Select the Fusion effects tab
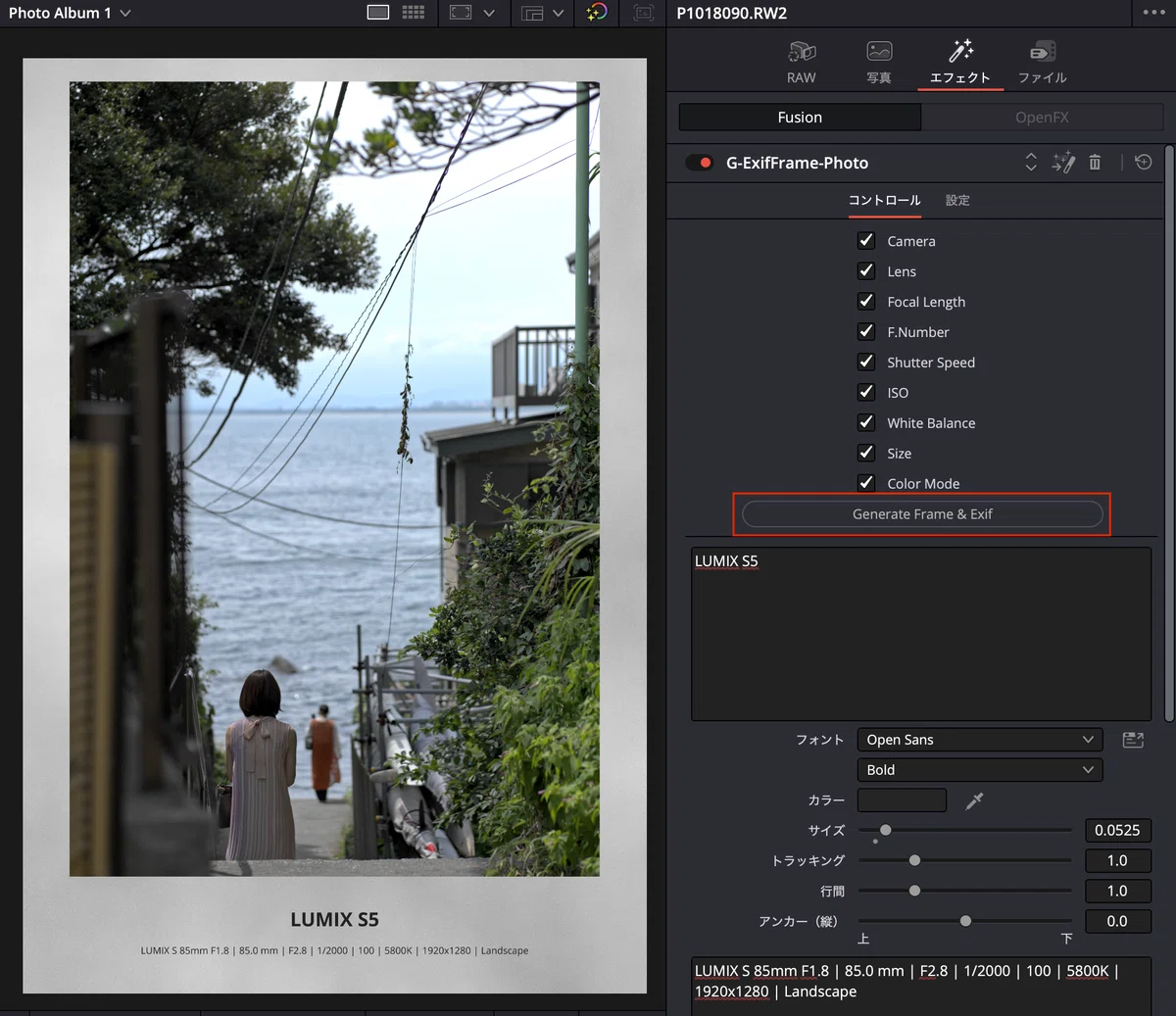 click(800, 117)
